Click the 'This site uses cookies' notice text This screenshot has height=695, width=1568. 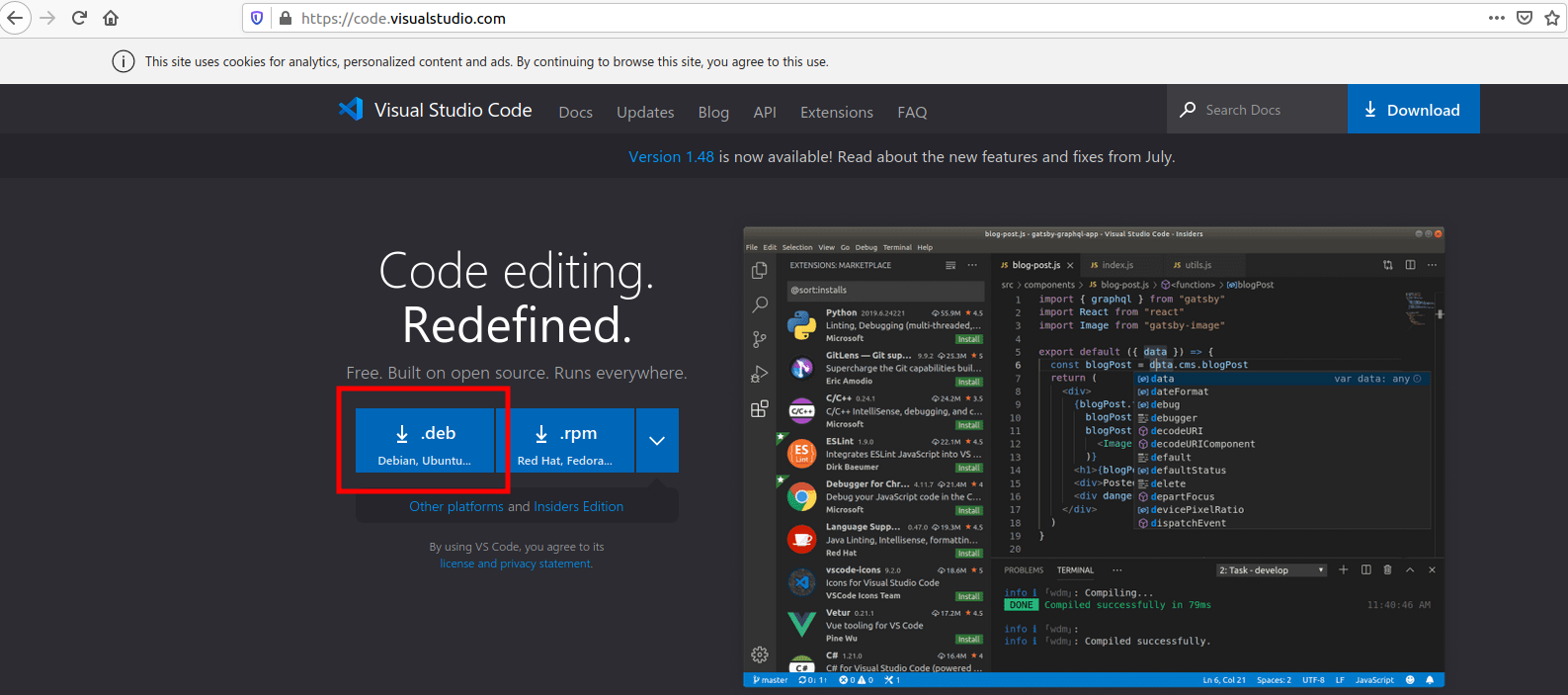coord(487,61)
